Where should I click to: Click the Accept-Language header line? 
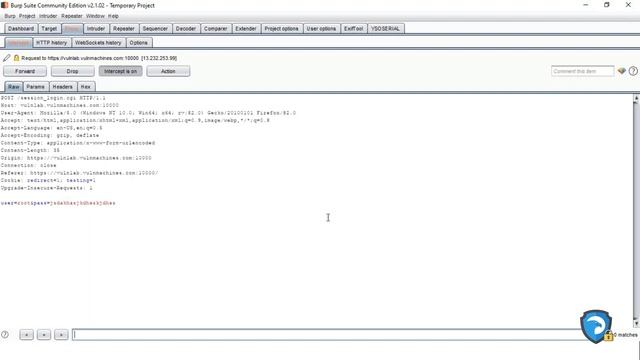51,128
